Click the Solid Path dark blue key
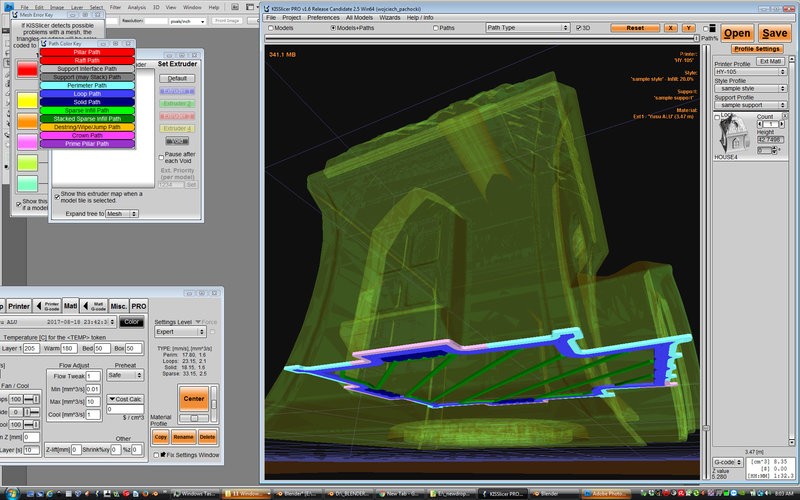The width and height of the screenshot is (800, 500). click(x=87, y=102)
